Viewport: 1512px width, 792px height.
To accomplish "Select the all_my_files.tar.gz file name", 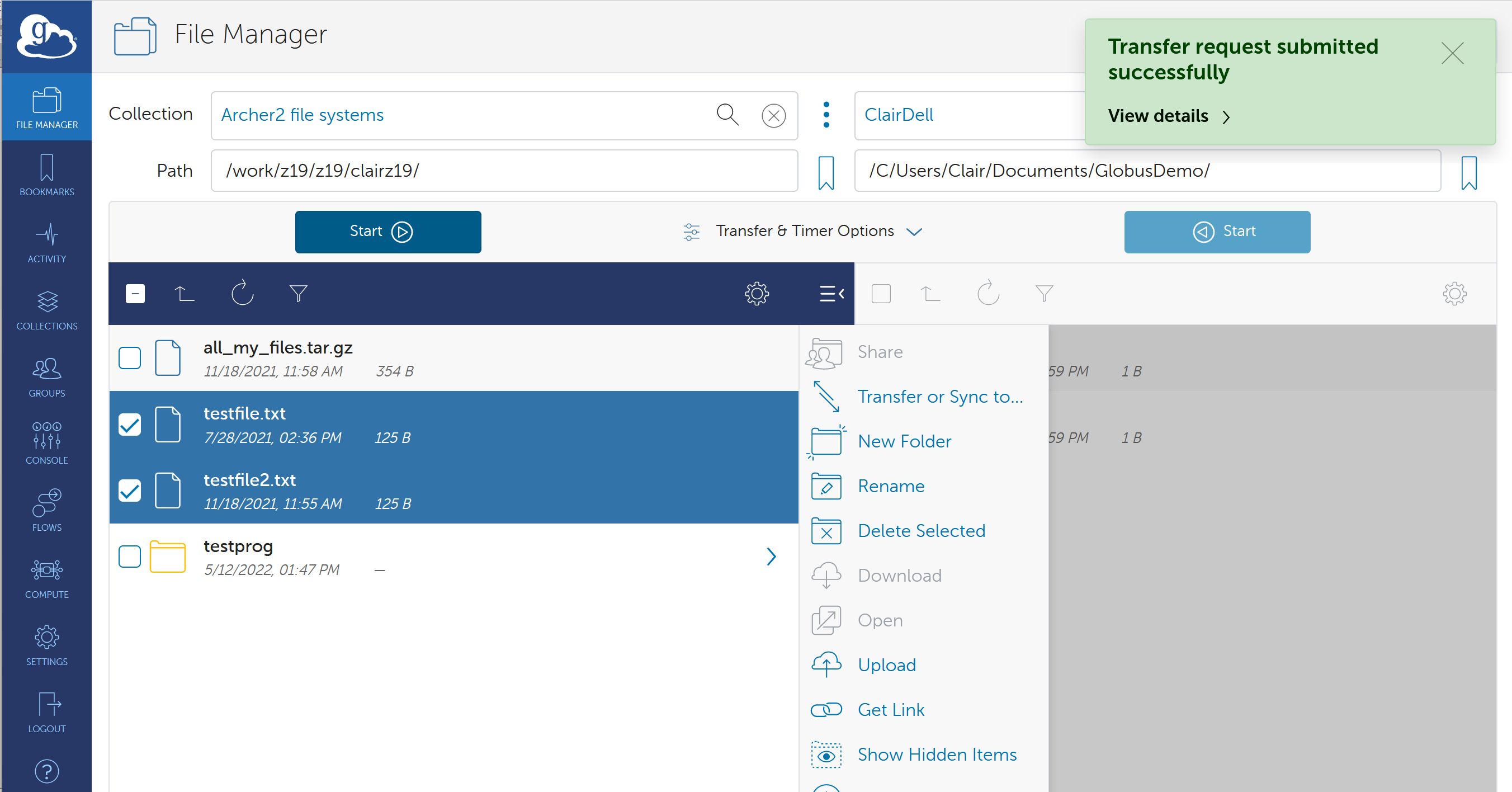I will coord(278,347).
